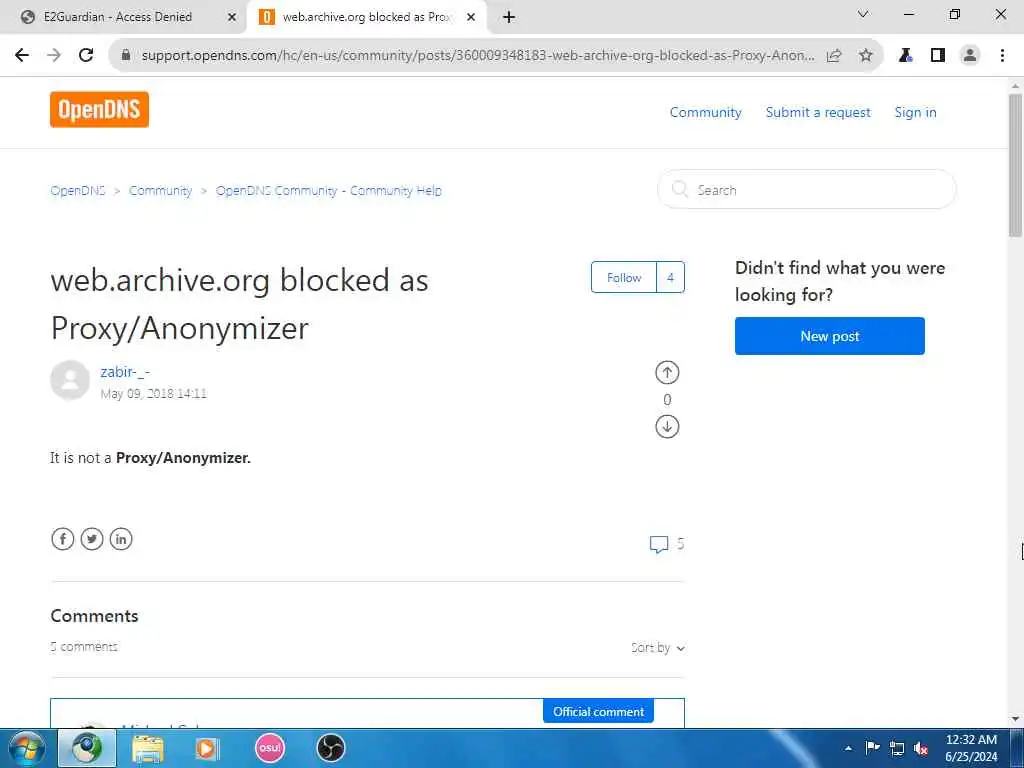
Task: Click the Official comment badge
Action: click(x=598, y=711)
